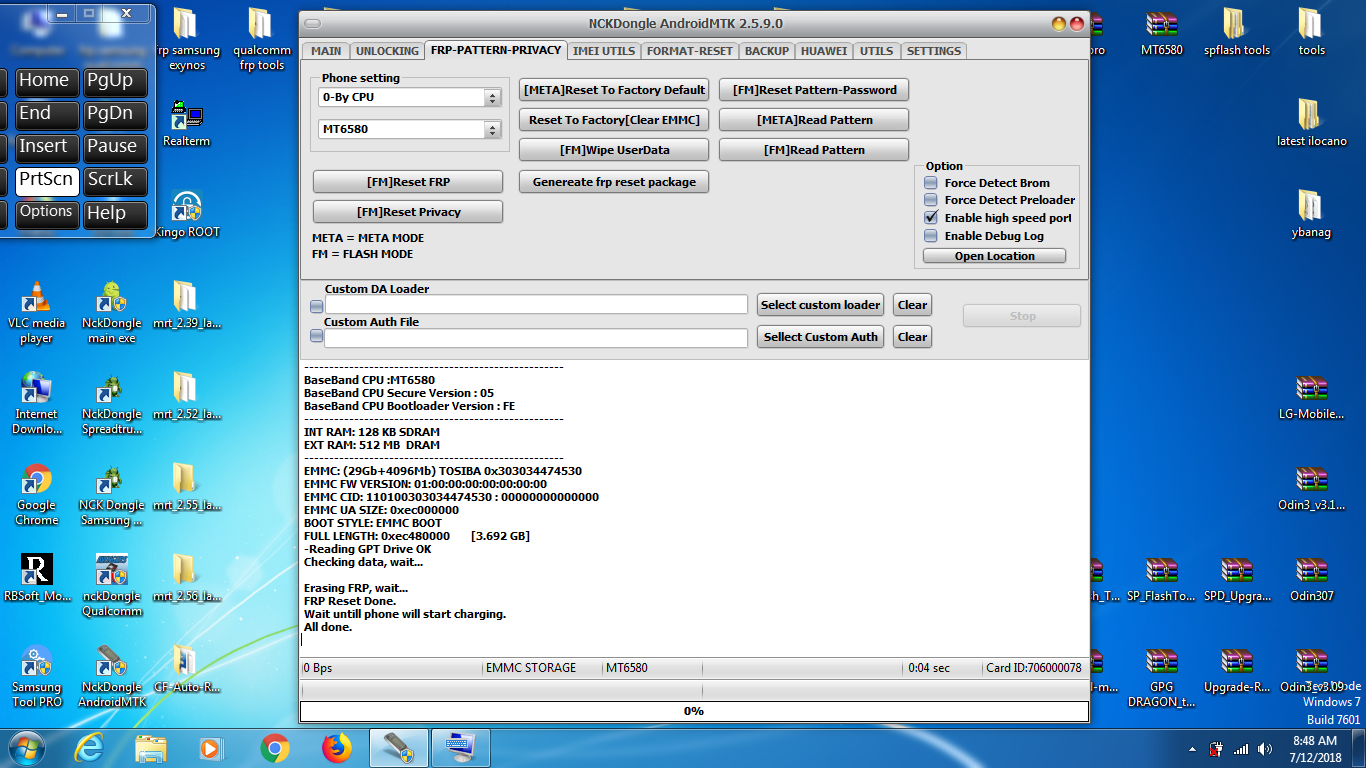Toggle Enable Debug Log checkbox
The width and height of the screenshot is (1366, 768).
[931, 236]
